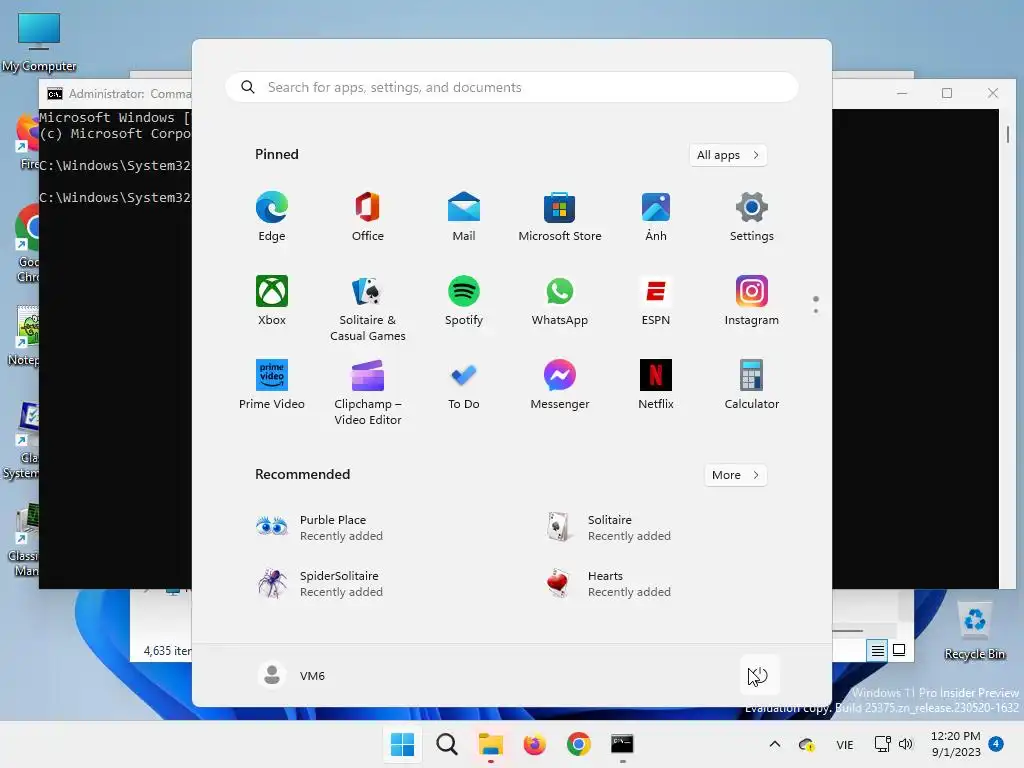Switch VIE input language indicator
Screen dimensions: 1024x768
coord(844,744)
